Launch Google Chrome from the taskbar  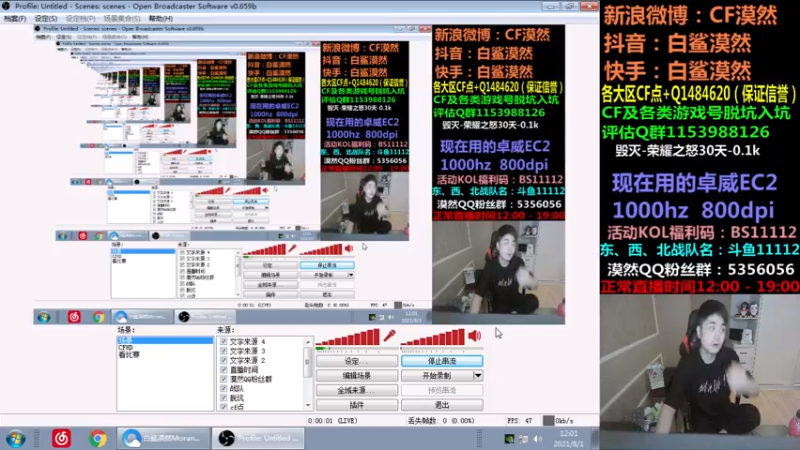97,438
